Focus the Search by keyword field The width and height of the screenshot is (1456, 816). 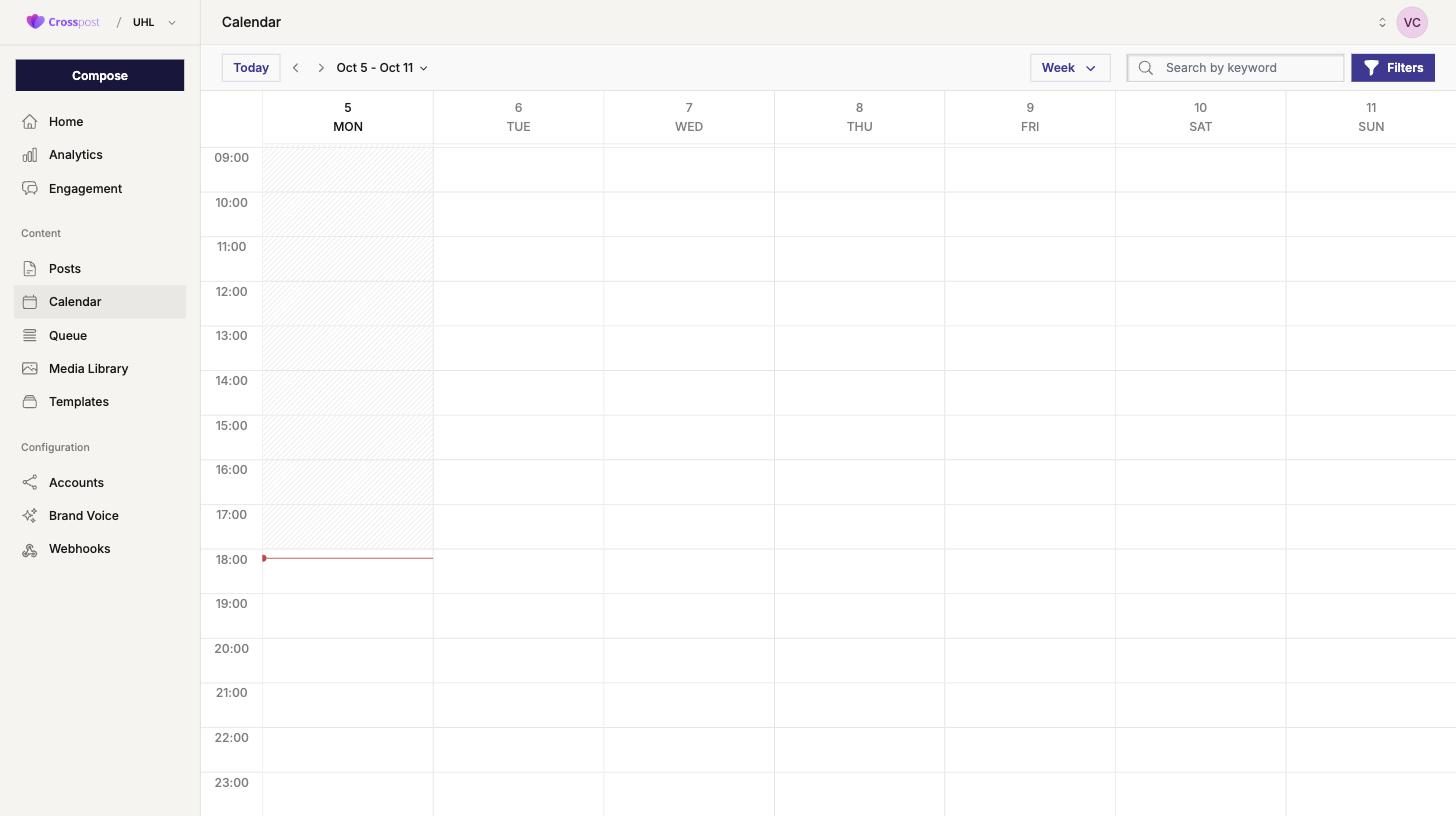[1236, 68]
